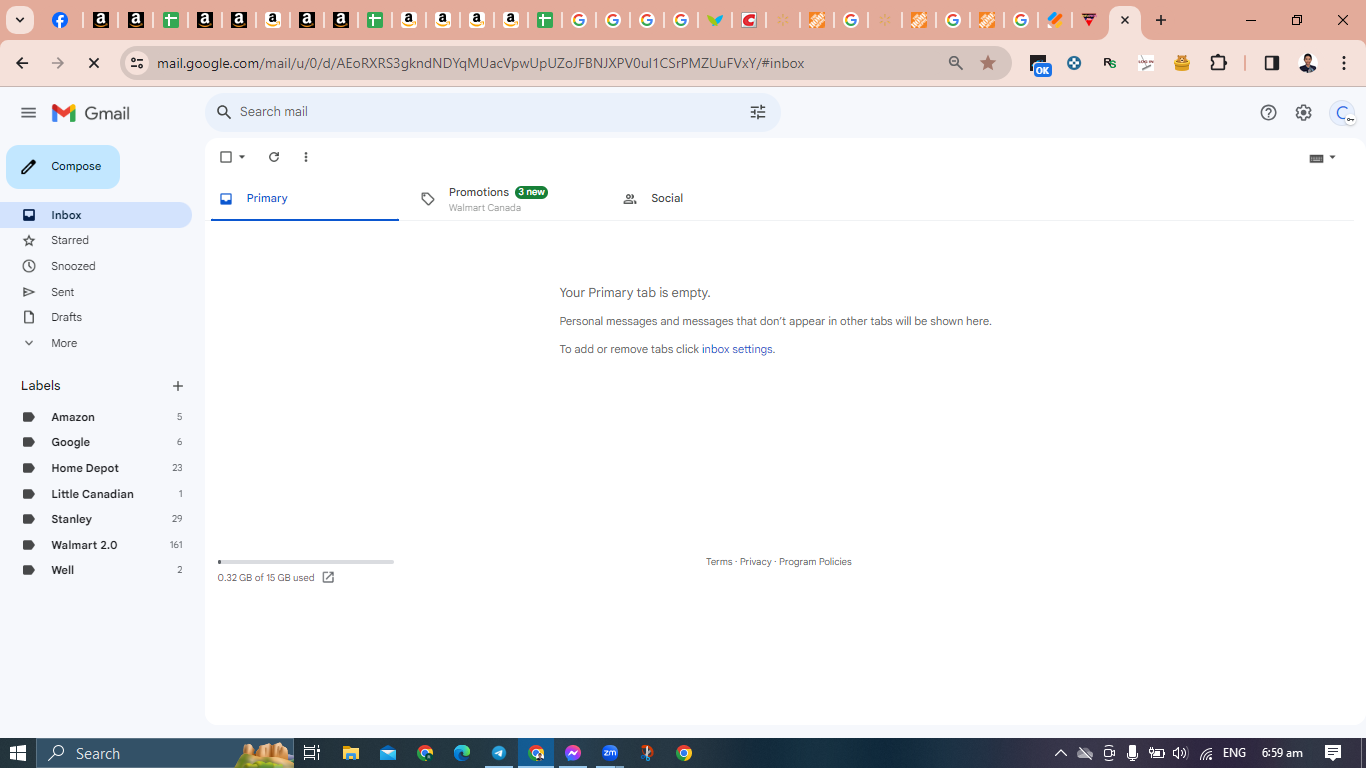This screenshot has width=1366, height=768.
Task: Open the site information icon in address bar
Action: pos(137,63)
